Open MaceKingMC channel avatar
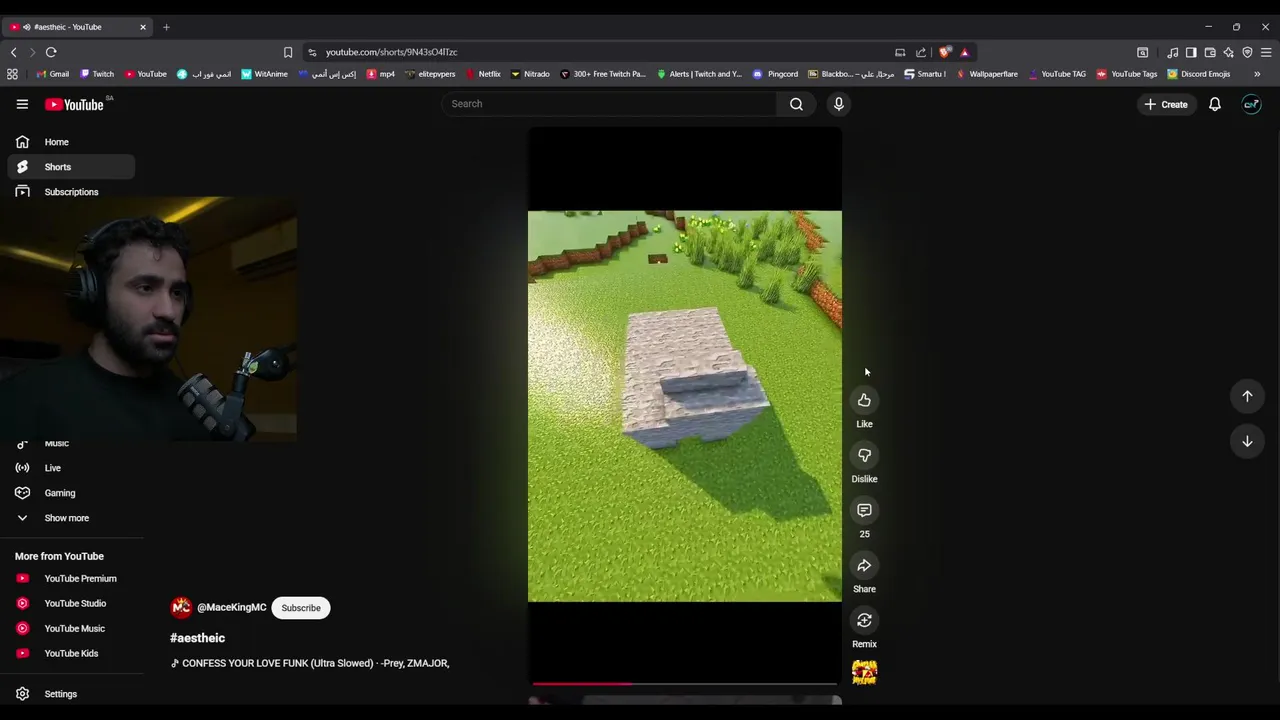Viewport: 1280px width, 720px height. [181, 607]
